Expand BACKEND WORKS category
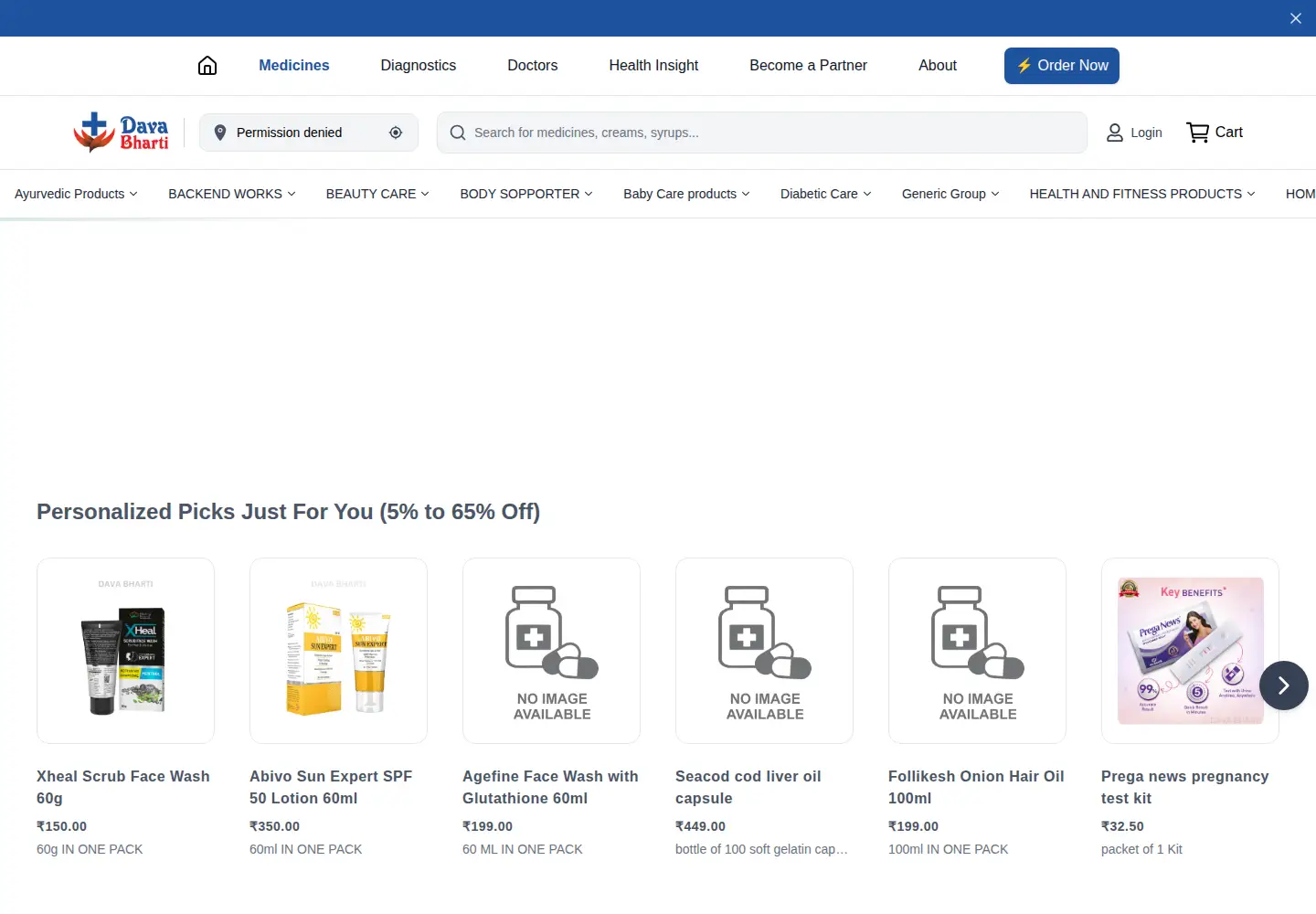Viewport: 1316px width, 914px height. click(x=232, y=194)
